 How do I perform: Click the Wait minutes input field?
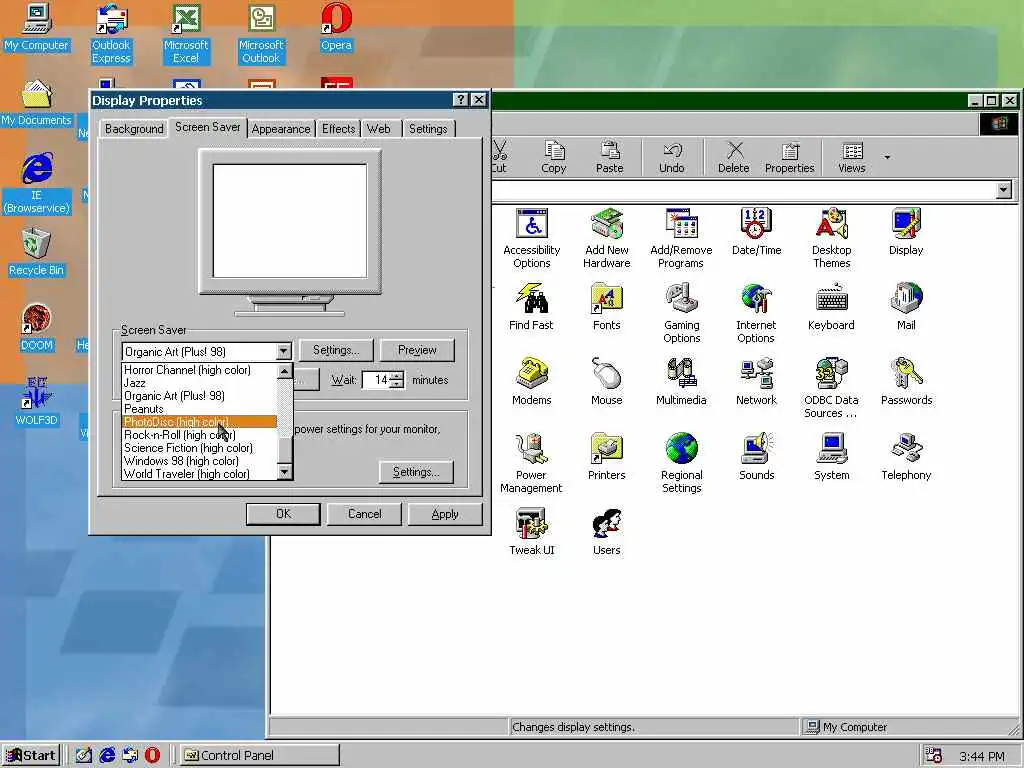377,379
